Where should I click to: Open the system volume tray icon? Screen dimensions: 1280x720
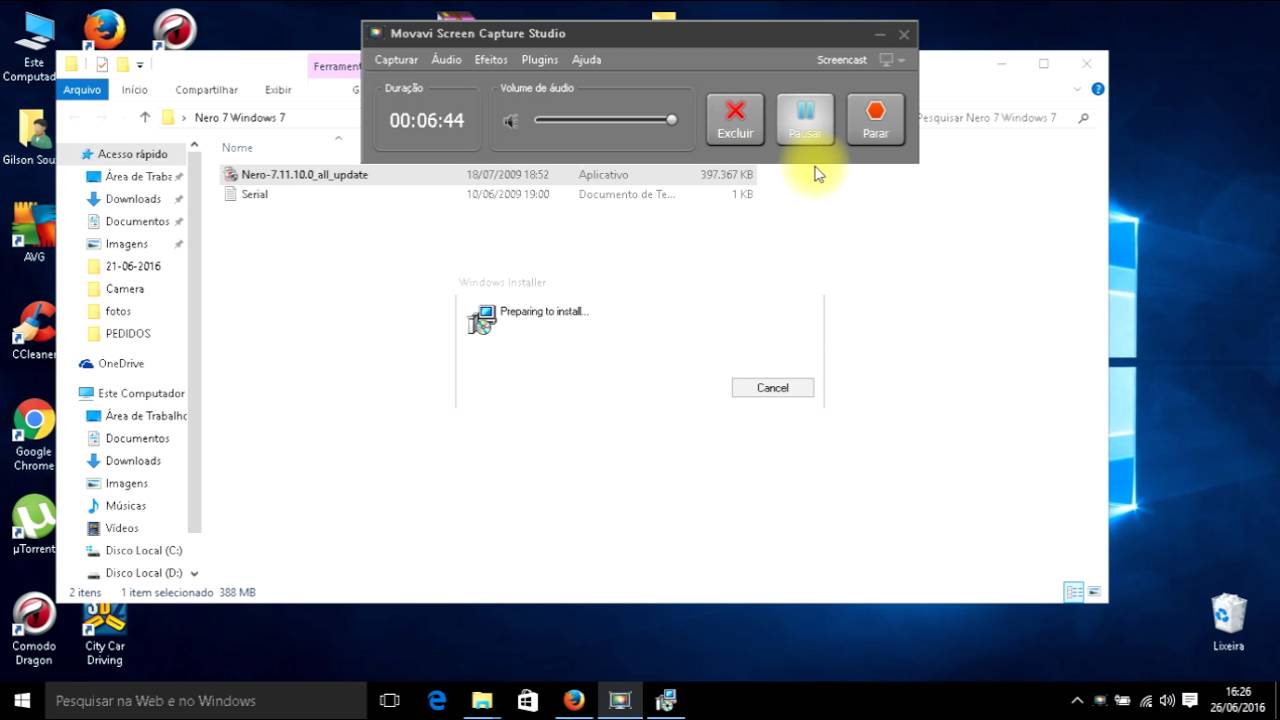(1167, 701)
